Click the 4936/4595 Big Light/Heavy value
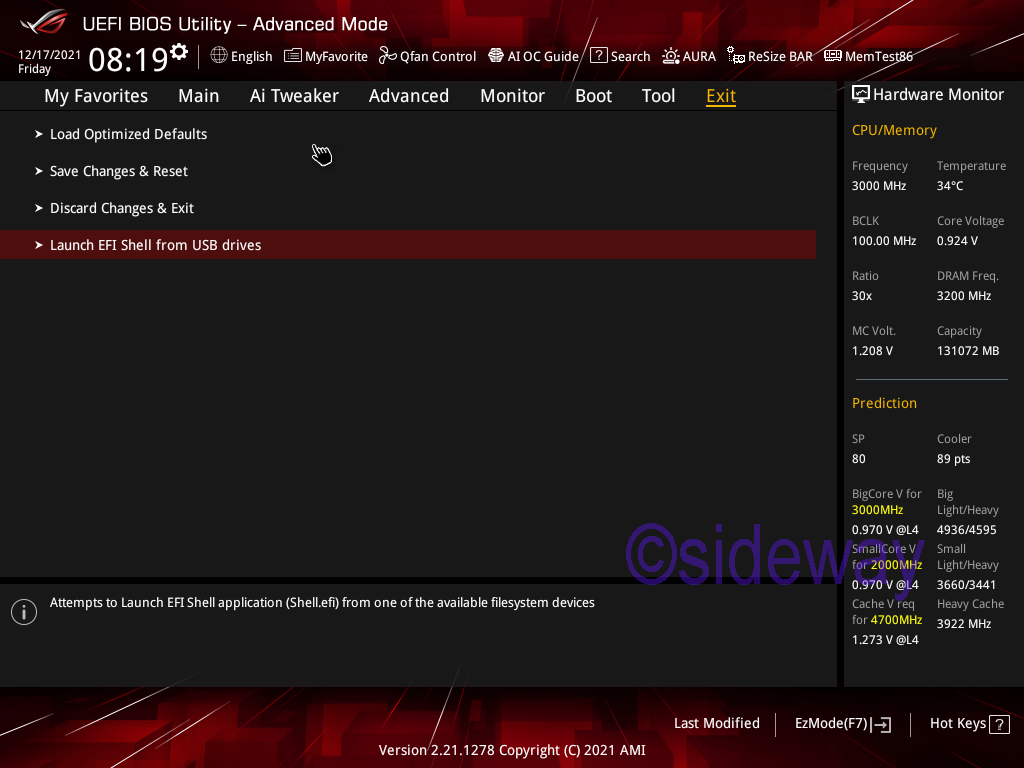 [967, 530]
